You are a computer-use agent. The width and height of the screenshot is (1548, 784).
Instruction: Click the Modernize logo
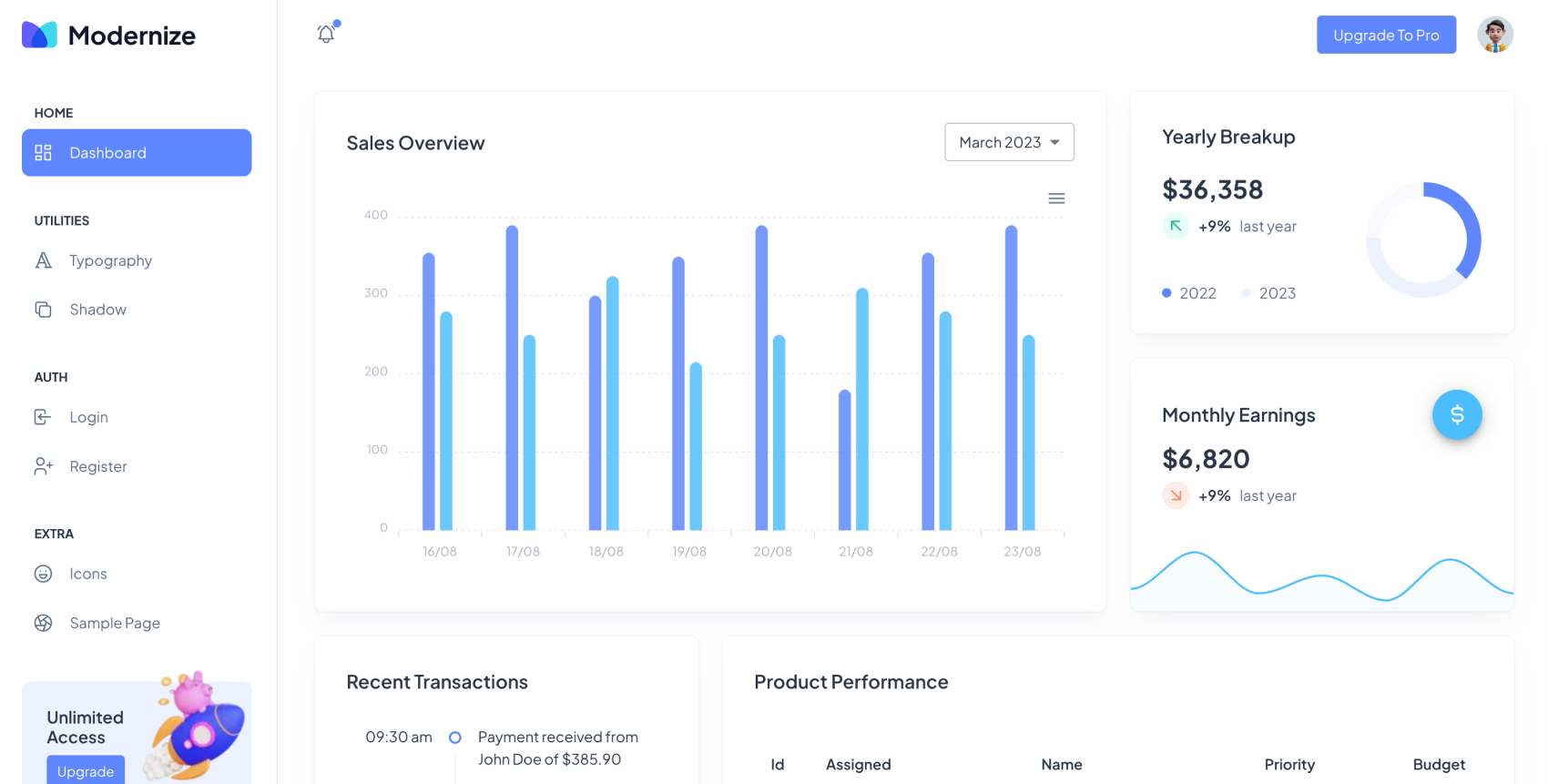point(108,36)
